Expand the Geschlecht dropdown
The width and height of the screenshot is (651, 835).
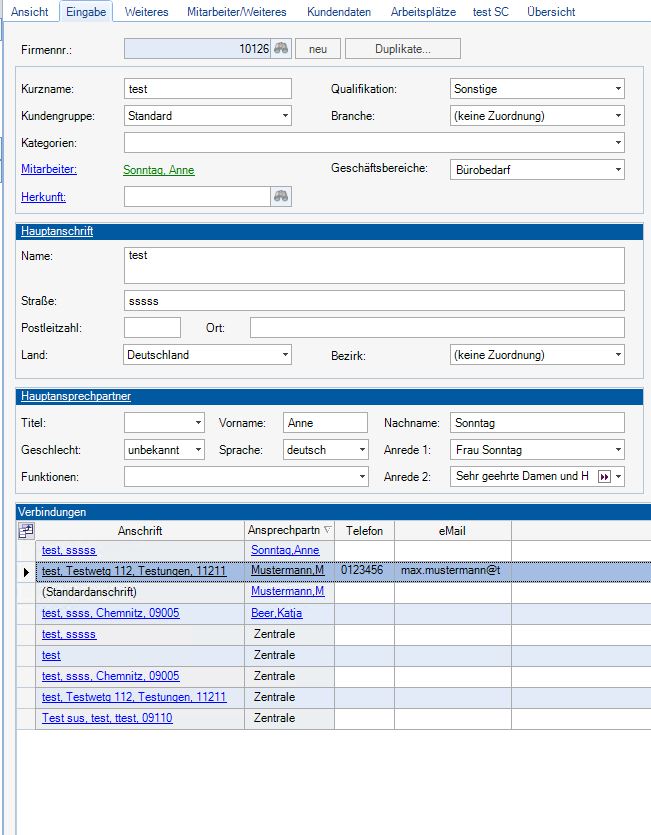197,450
